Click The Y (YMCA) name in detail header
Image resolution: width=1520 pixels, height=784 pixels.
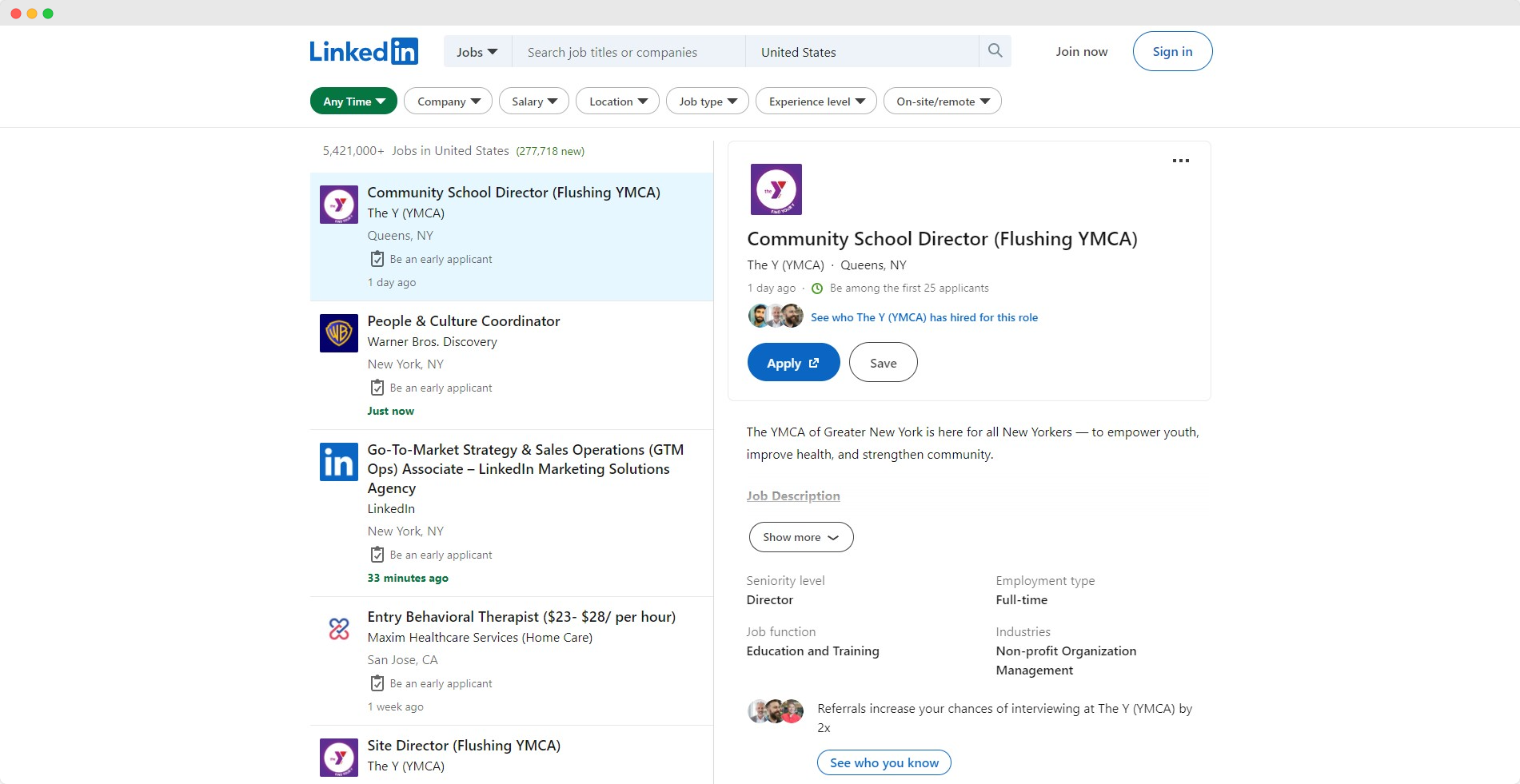click(785, 265)
